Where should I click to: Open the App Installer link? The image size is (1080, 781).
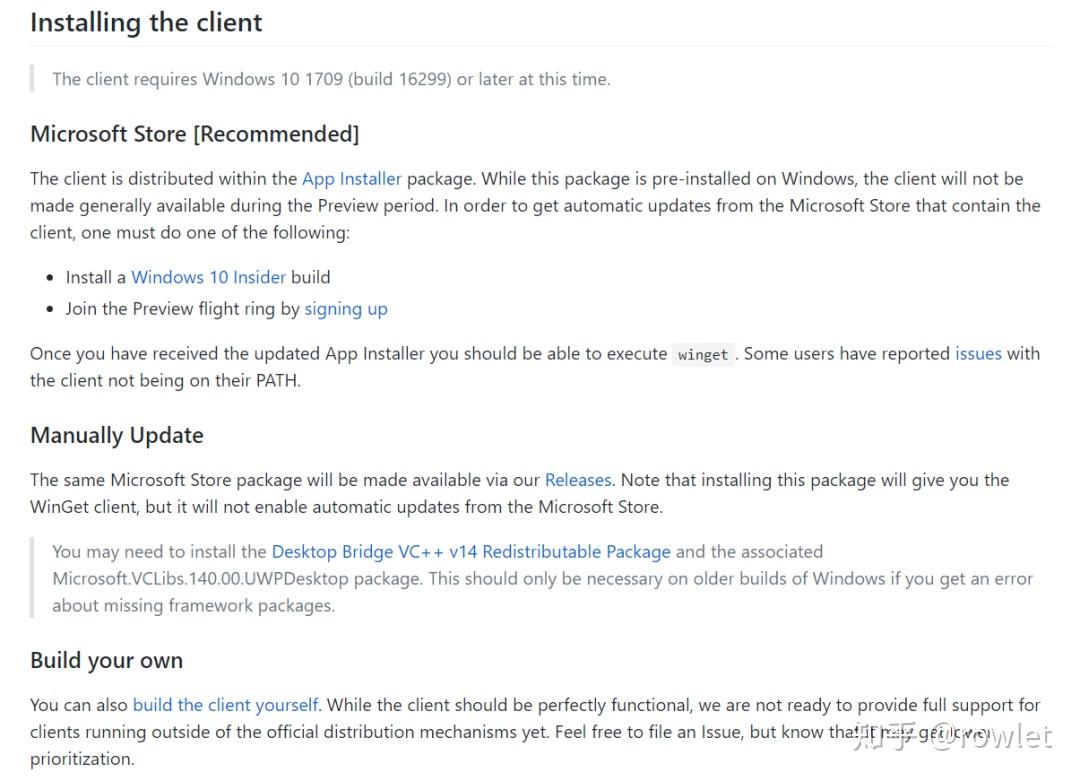[351, 179]
